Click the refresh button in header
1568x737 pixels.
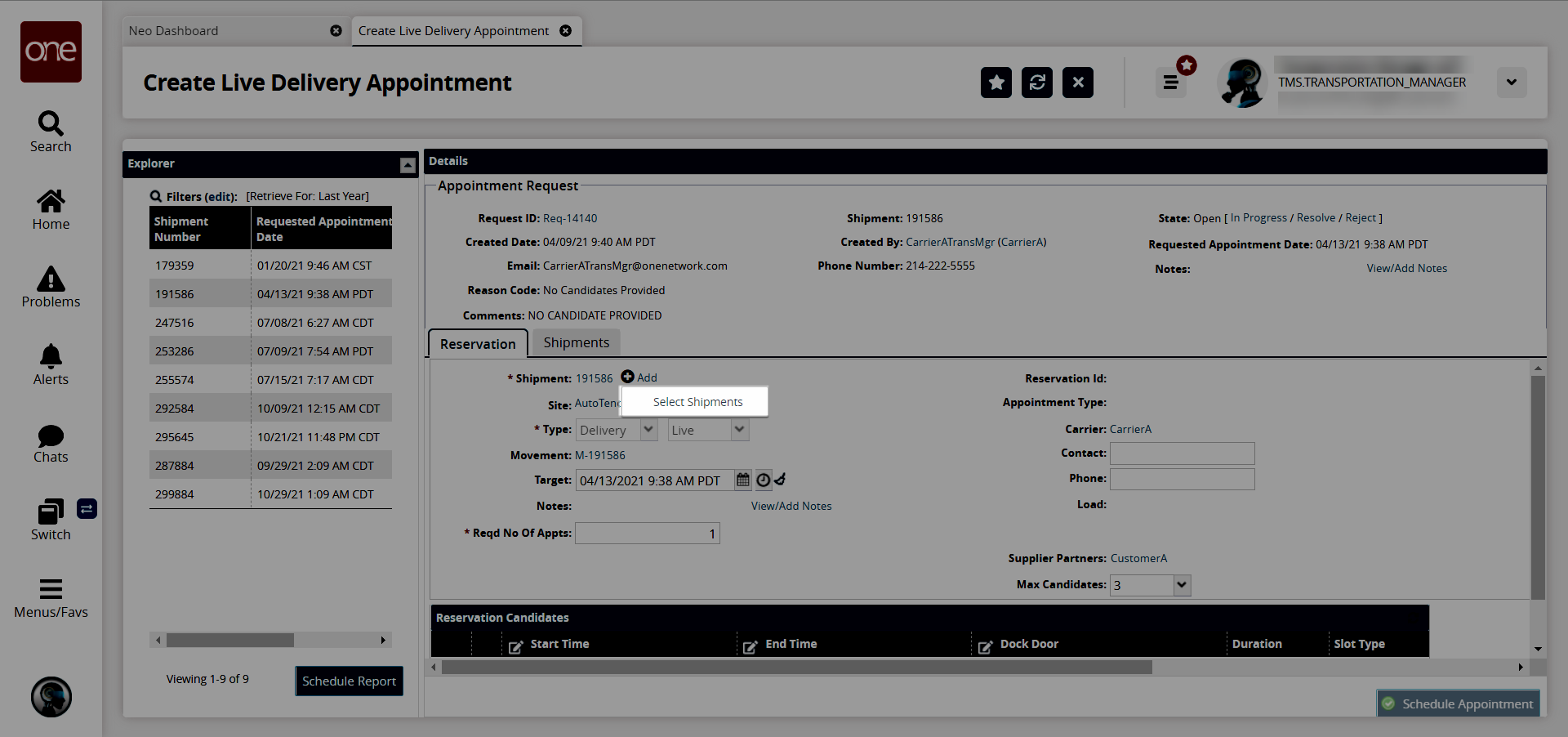pyautogui.click(x=1036, y=83)
